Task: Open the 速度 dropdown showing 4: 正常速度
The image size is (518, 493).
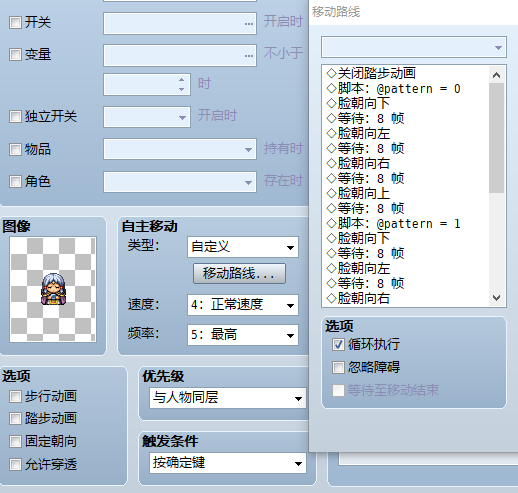Action: (x=243, y=305)
